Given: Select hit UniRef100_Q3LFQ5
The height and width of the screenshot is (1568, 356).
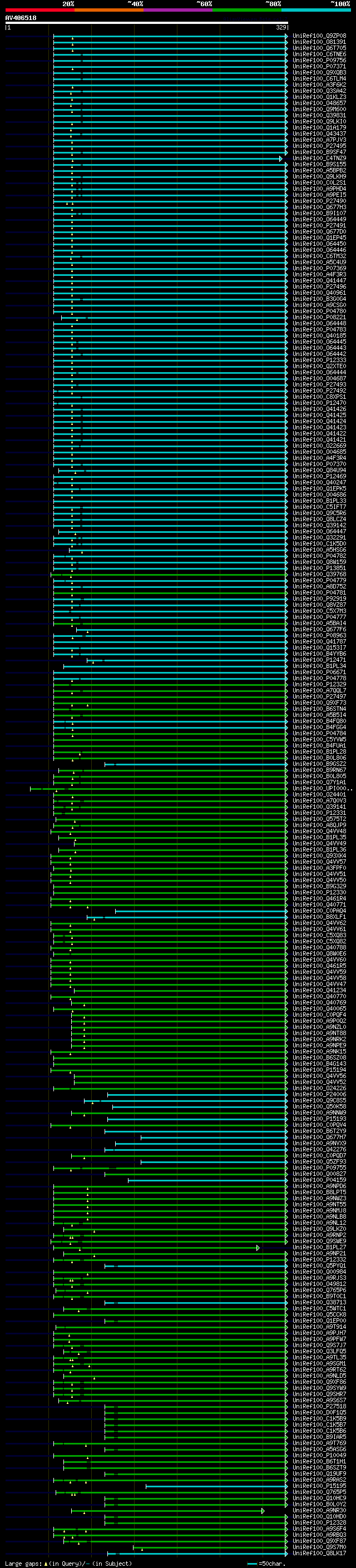Looking at the screenshot, I should tap(319, 1351).
